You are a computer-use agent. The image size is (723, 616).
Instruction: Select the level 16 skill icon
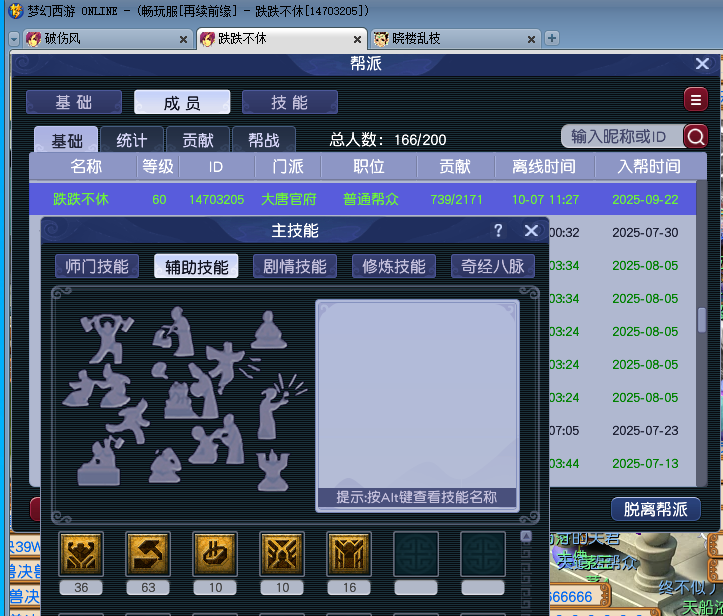[349, 554]
